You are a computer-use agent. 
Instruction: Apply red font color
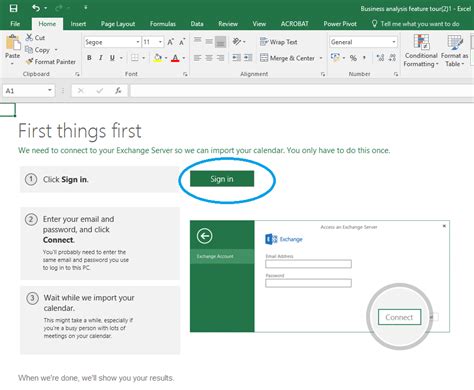click(175, 58)
